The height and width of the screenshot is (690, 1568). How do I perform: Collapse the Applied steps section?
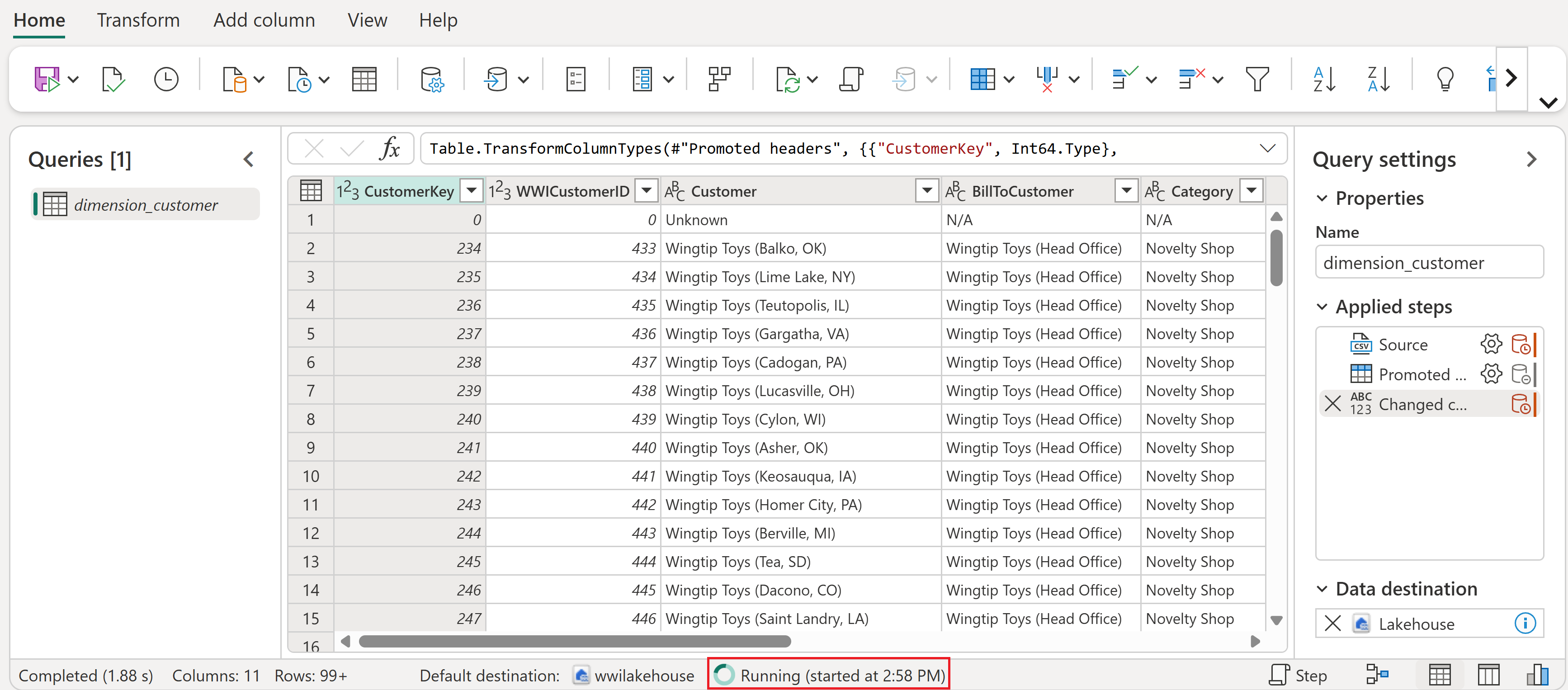(x=1322, y=306)
